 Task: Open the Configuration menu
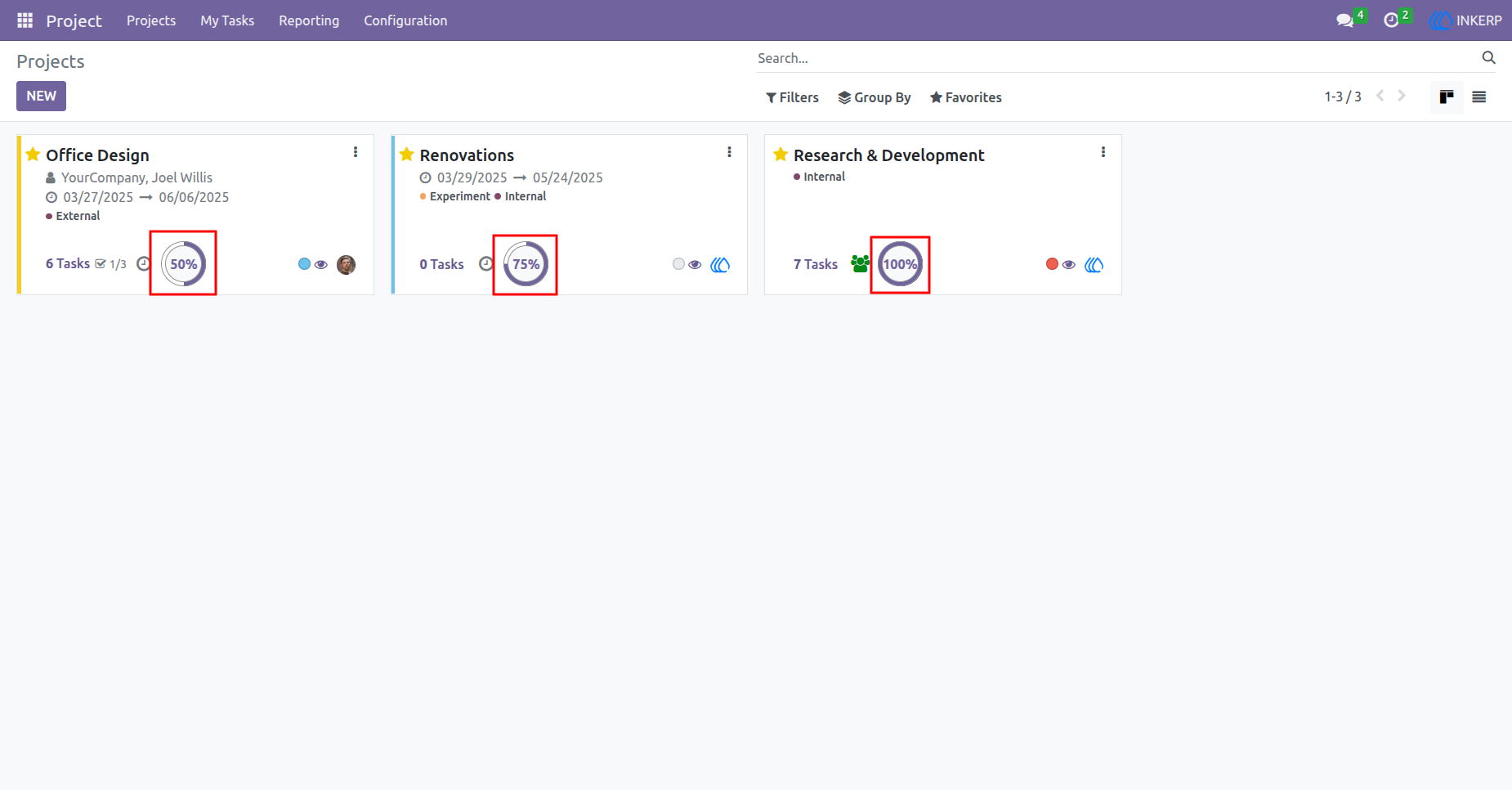(405, 20)
